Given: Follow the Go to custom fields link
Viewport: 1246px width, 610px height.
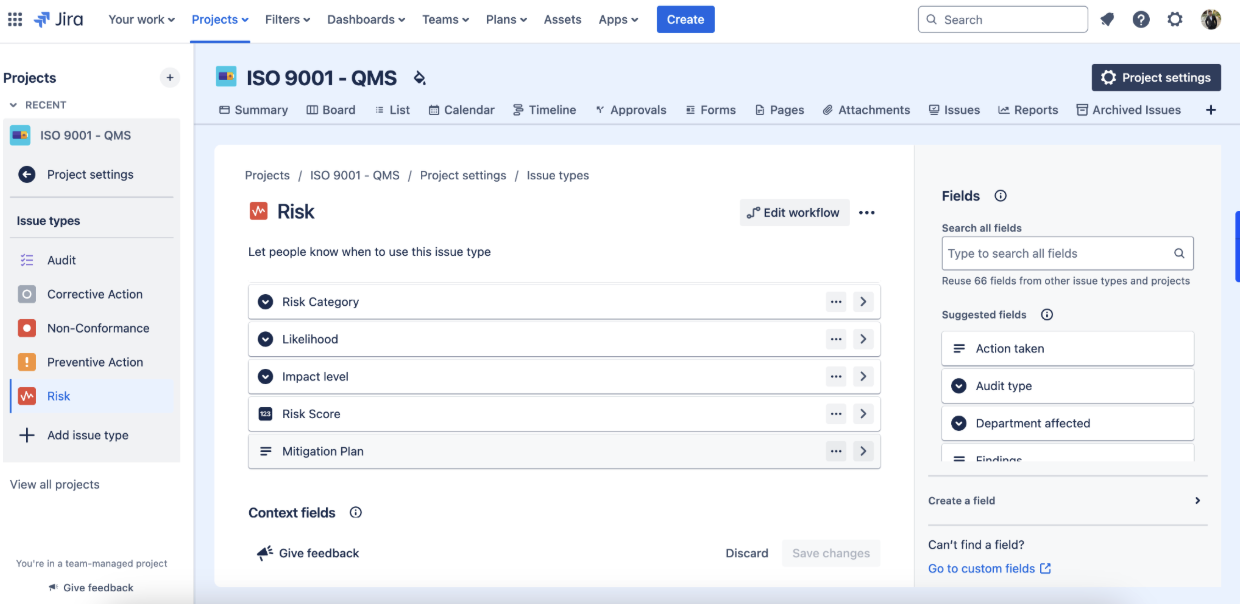Looking at the screenshot, I should pos(983,568).
